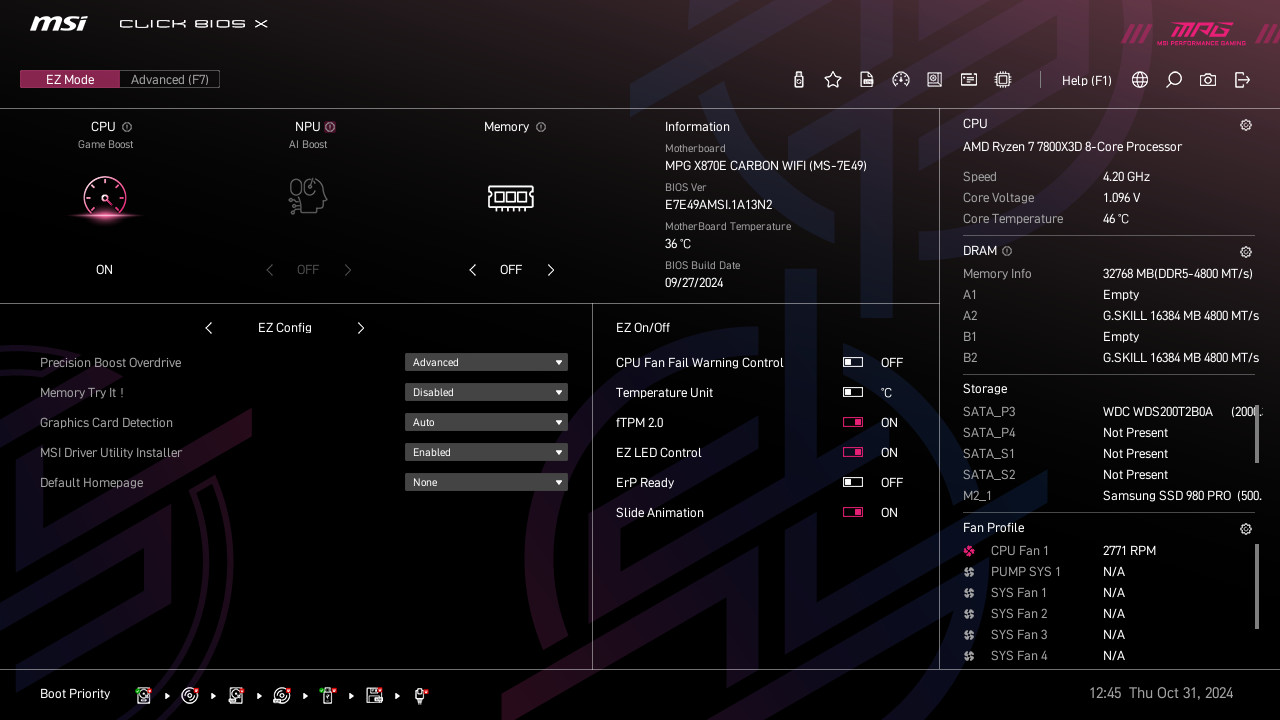Image resolution: width=1280 pixels, height=720 pixels.
Task: Click the CPU Game Boost dial icon
Action: pos(105,197)
